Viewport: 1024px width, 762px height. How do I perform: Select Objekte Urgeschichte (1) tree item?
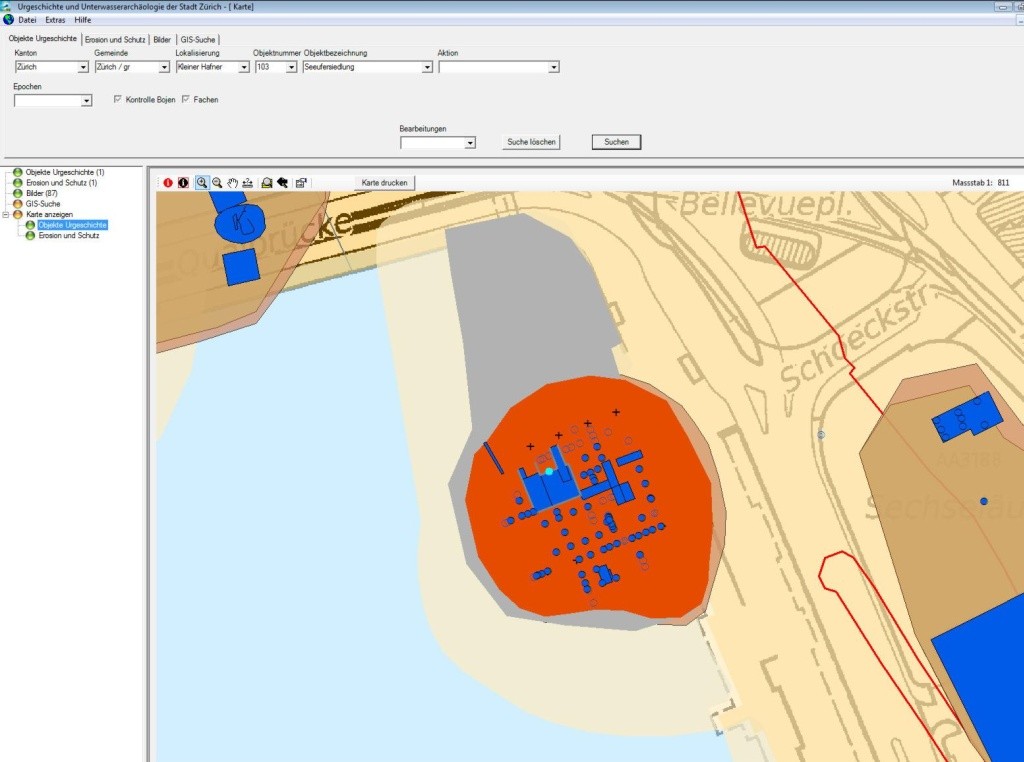65,172
